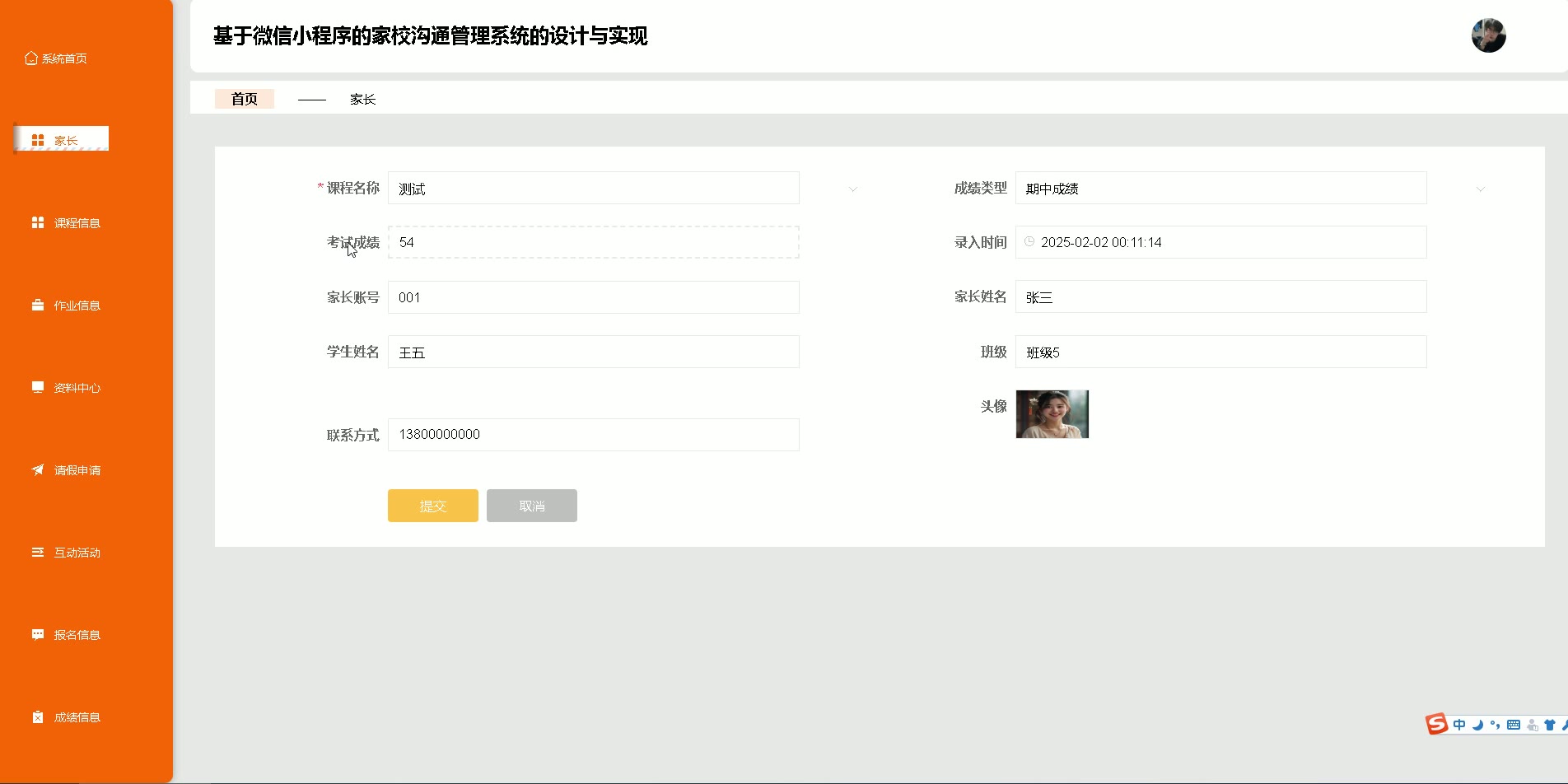Open the 期中成绩 select box
This screenshot has height=784, width=1568.
click(1221, 189)
